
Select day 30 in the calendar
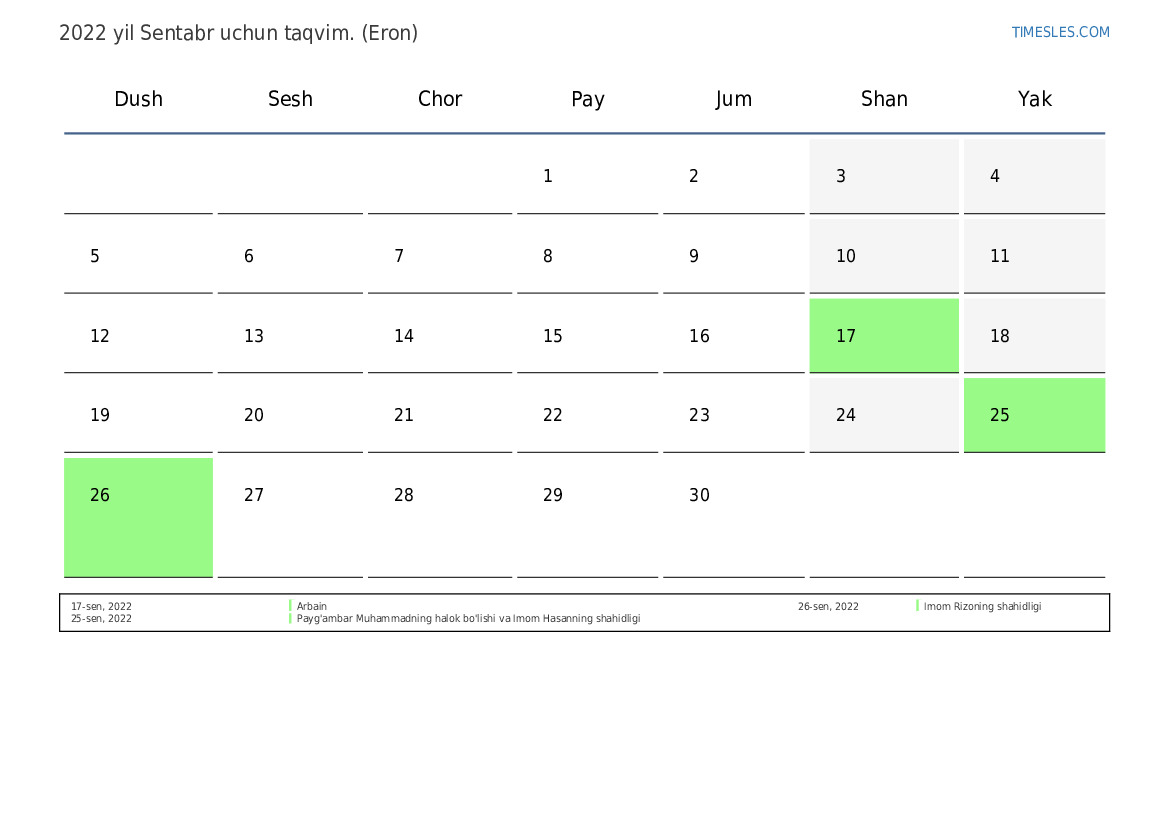coord(699,496)
